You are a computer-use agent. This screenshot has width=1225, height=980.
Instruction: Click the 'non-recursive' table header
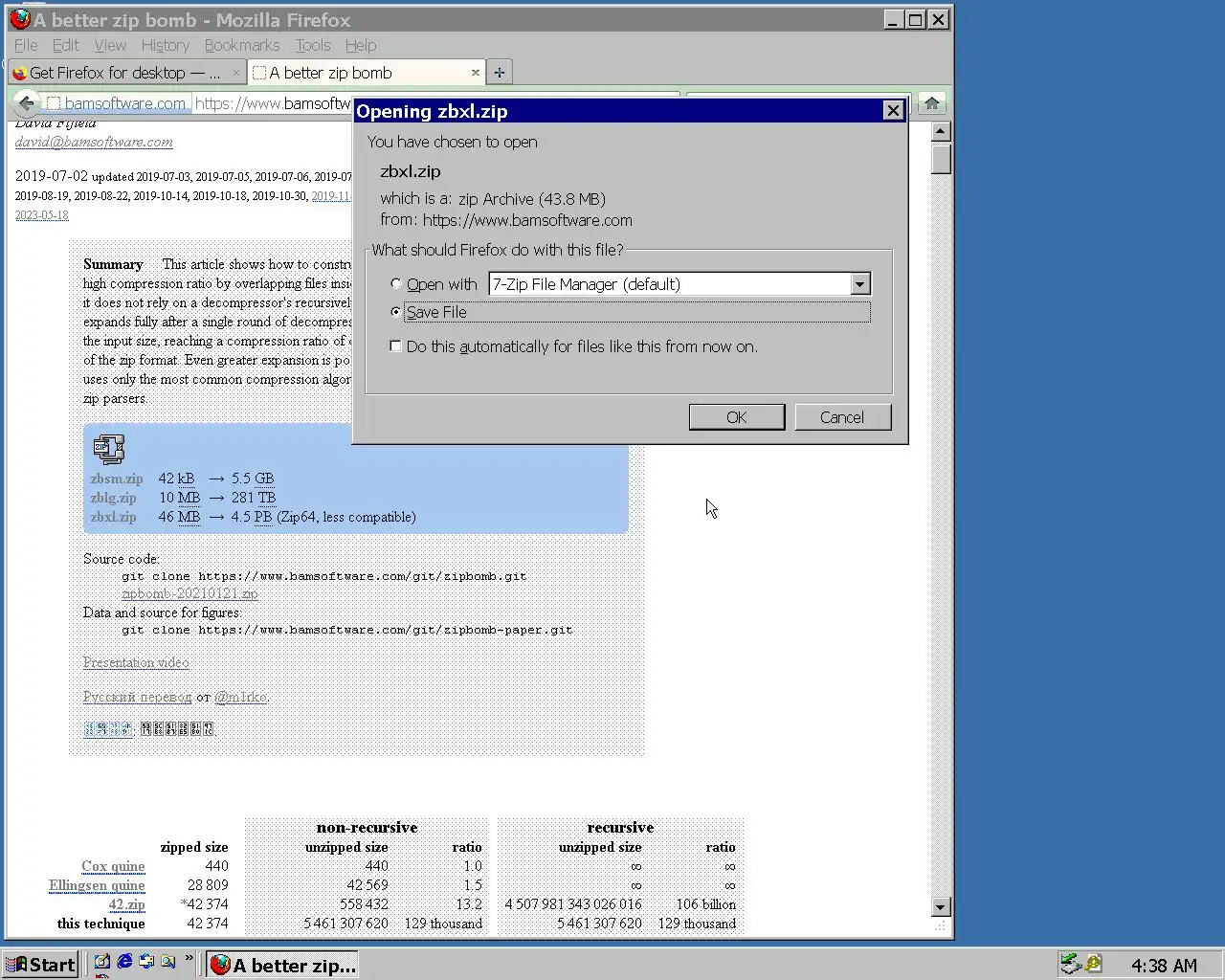pos(367,828)
